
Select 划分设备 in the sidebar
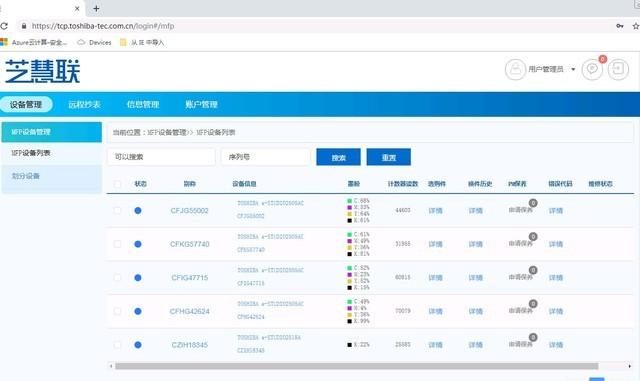coord(51,176)
